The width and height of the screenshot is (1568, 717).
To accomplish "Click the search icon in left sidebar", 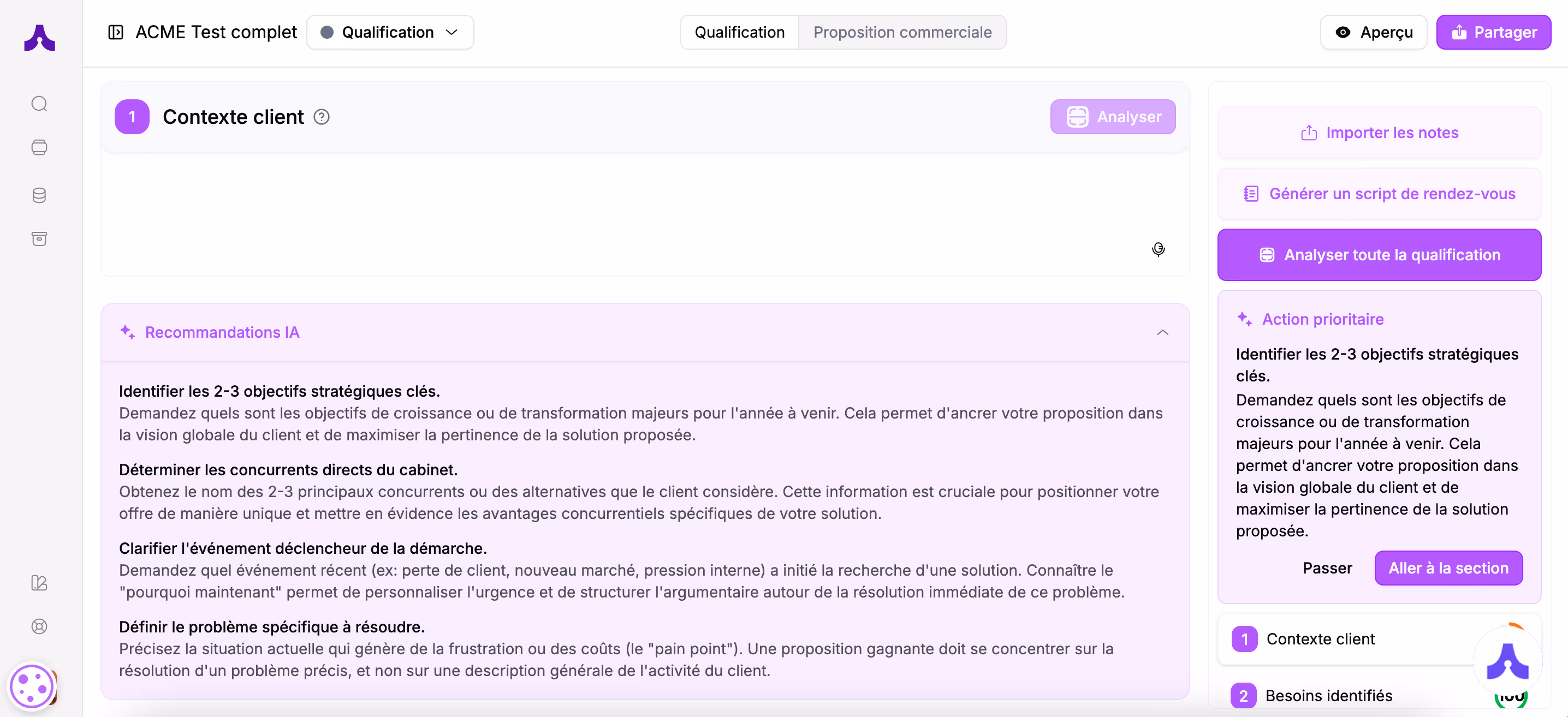I will click(39, 104).
